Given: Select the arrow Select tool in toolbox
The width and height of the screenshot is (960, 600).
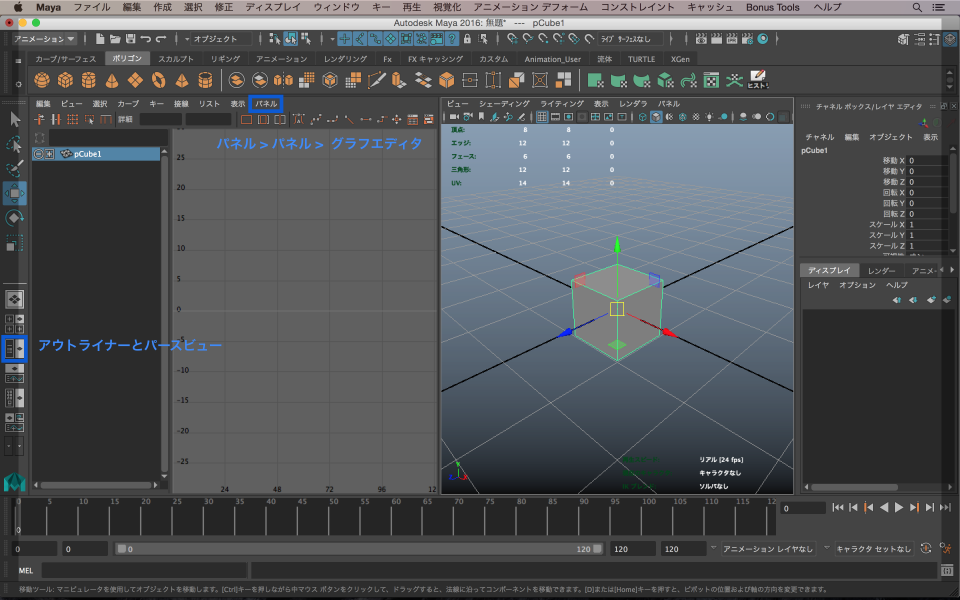Looking at the screenshot, I should point(15,119).
